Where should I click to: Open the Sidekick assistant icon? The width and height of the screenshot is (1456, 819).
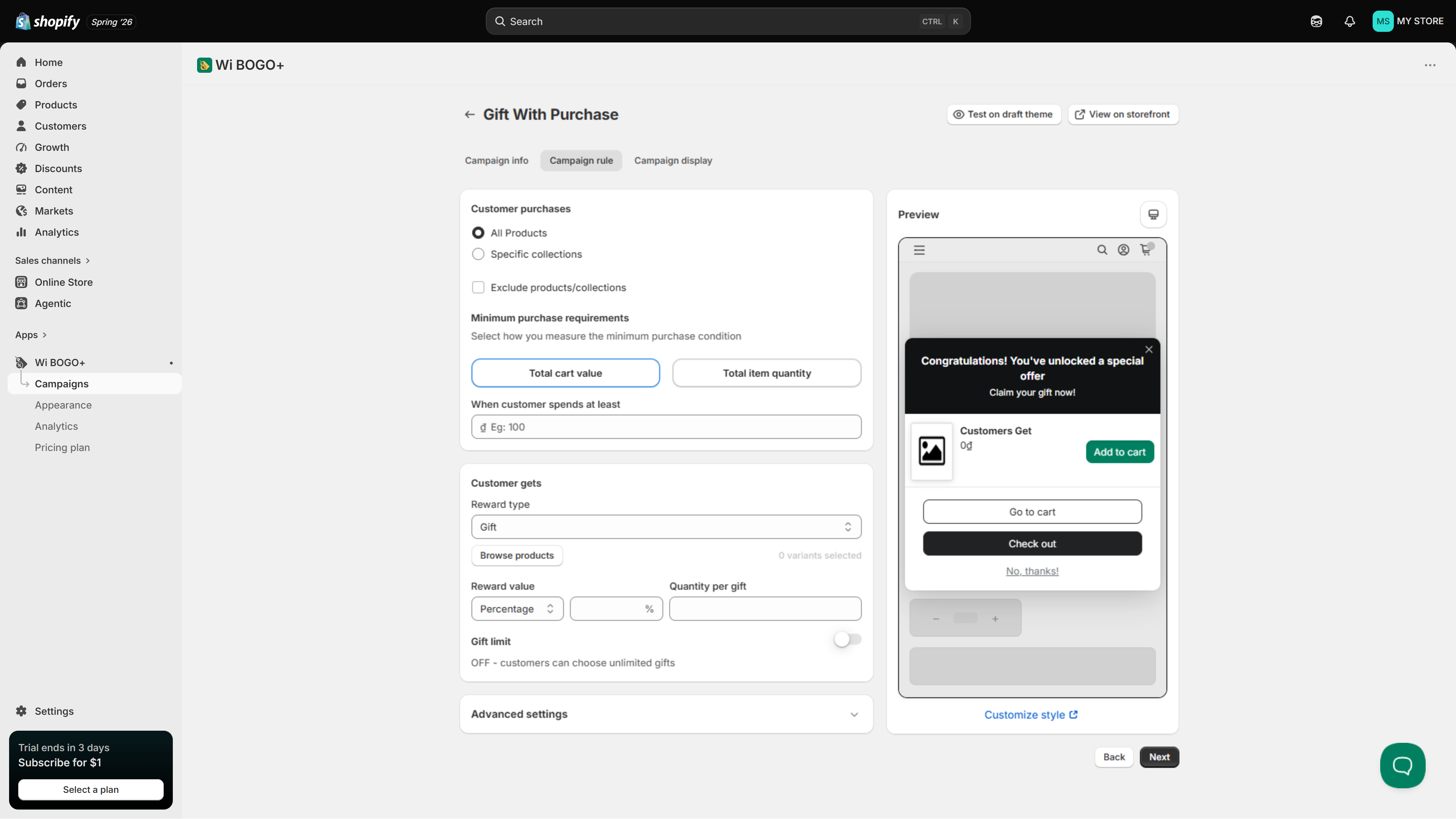(1317, 22)
